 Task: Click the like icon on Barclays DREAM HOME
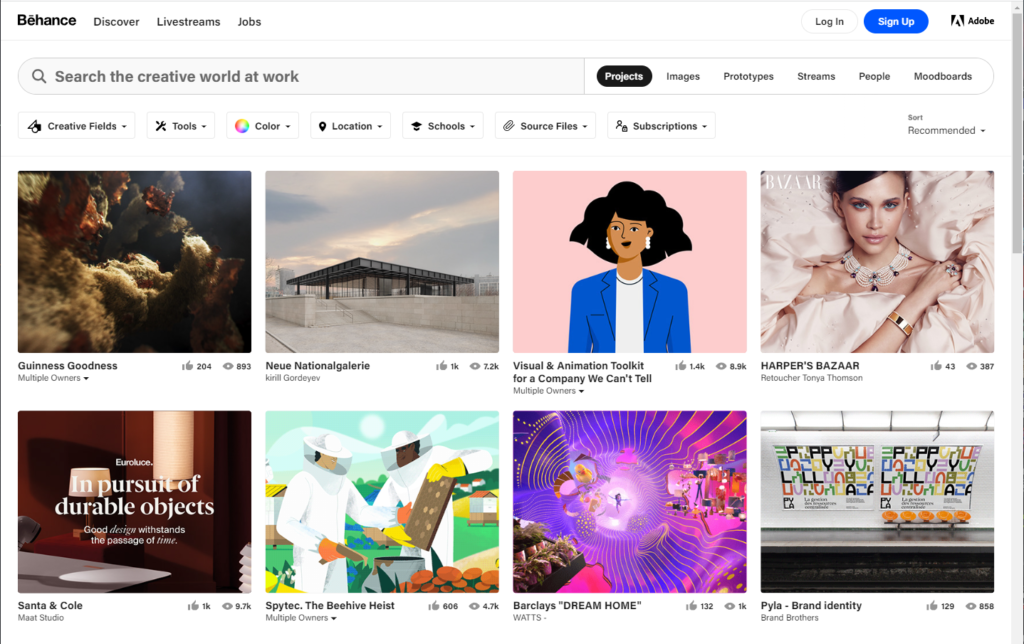point(691,605)
